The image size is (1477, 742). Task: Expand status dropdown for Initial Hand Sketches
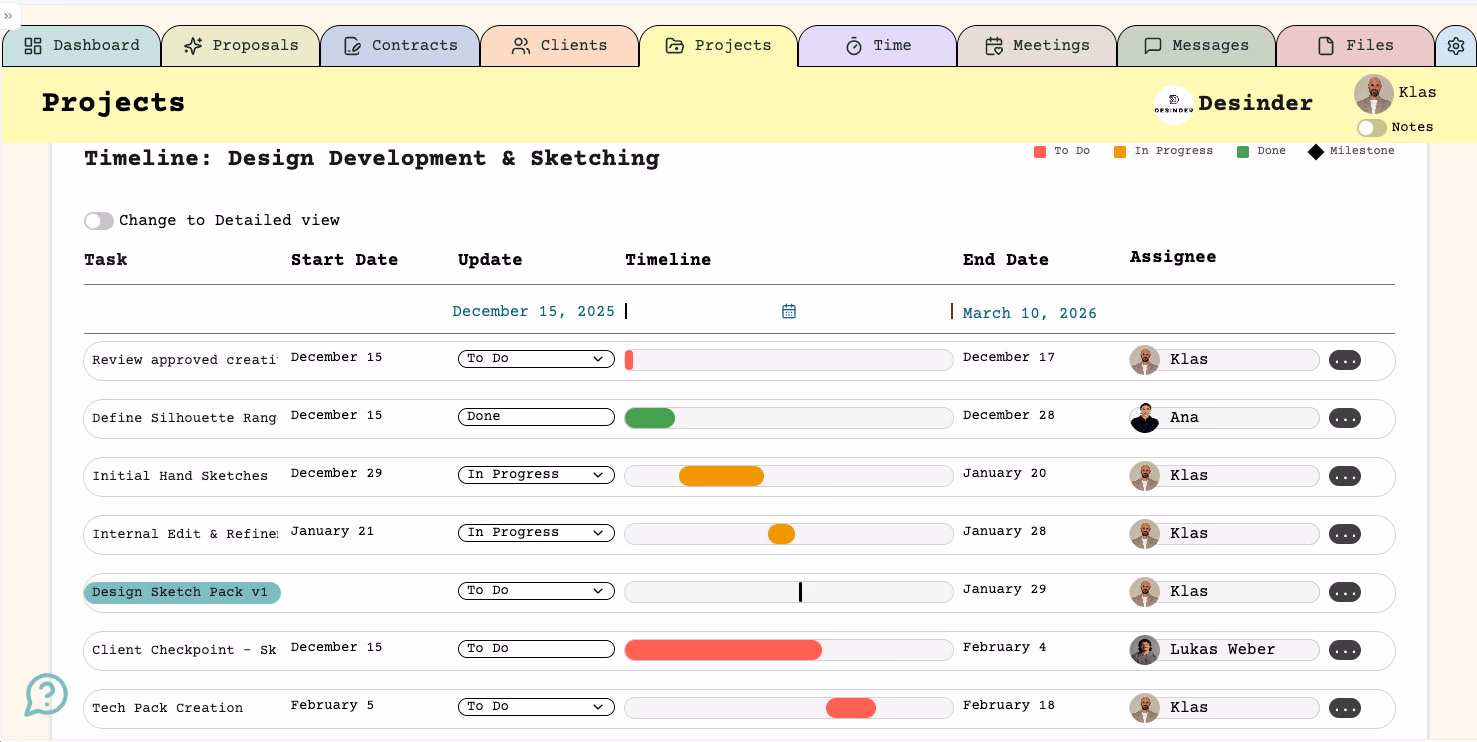536,475
